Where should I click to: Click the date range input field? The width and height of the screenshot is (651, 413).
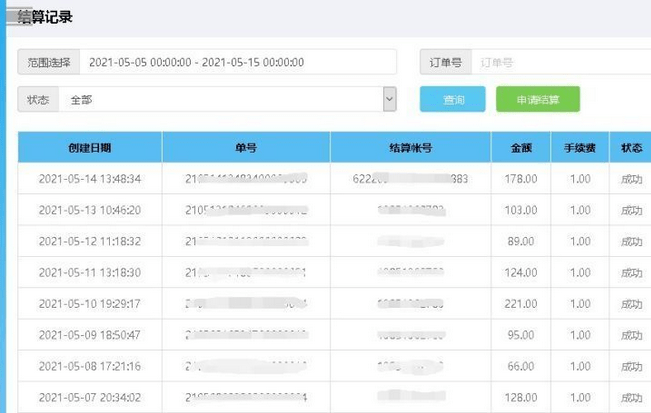tap(237, 62)
